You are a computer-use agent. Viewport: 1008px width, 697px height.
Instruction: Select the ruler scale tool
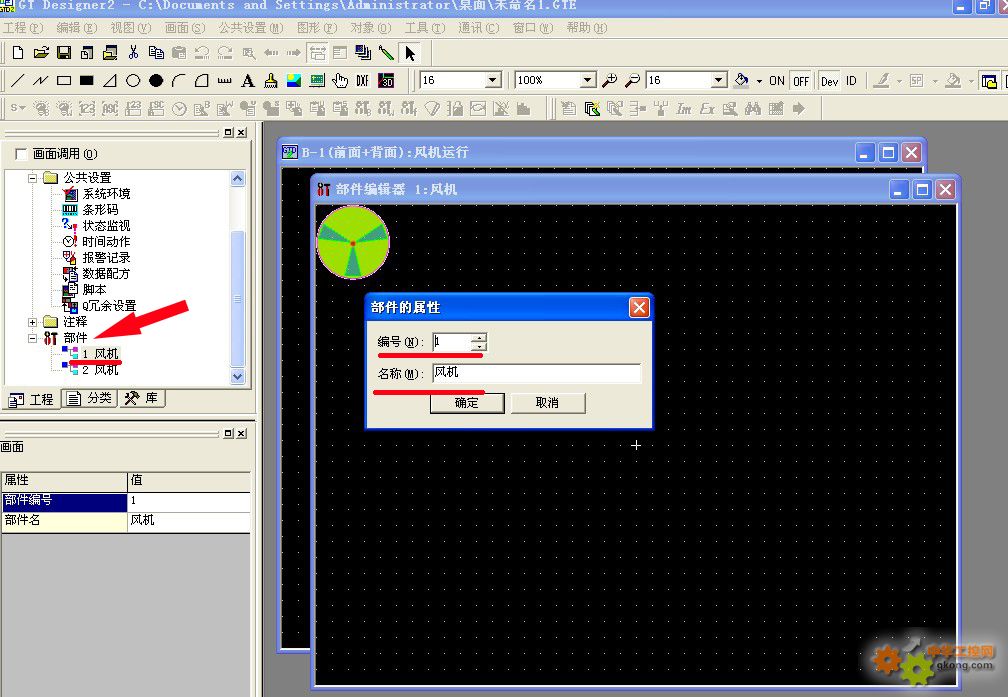(224, 81)
